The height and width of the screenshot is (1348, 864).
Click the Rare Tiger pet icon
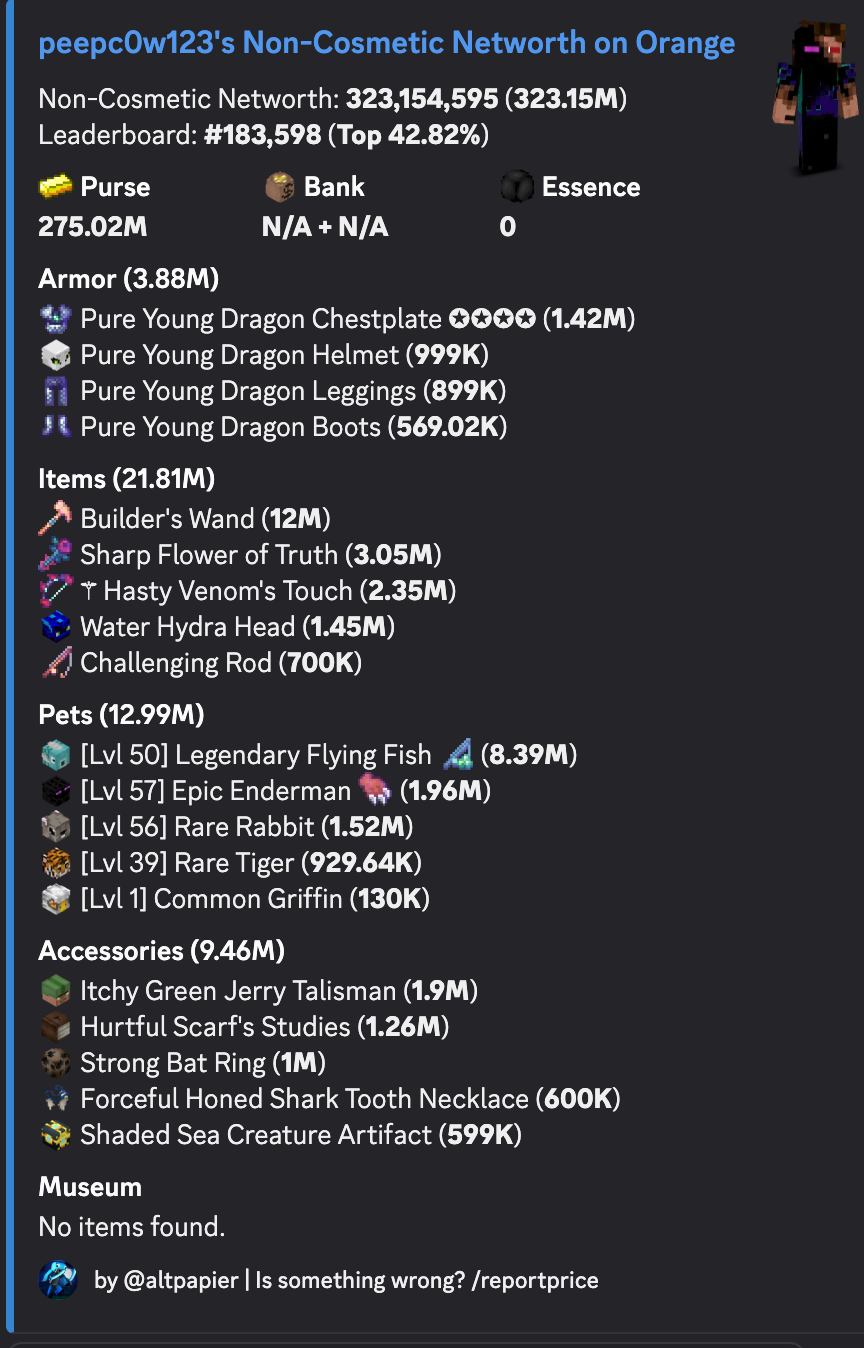click(55, 863)
